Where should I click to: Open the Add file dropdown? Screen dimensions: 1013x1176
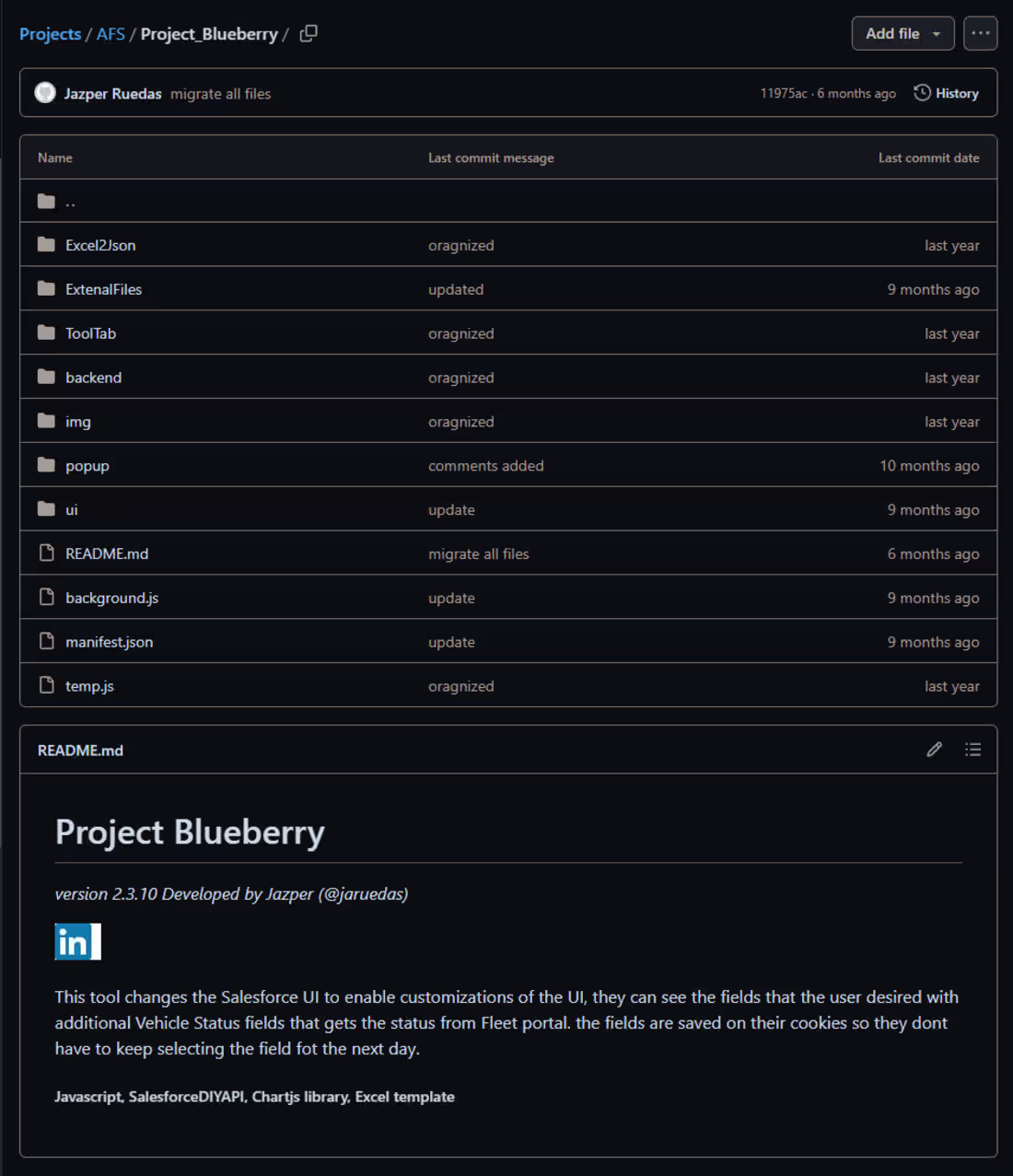[x=902, y=33]
